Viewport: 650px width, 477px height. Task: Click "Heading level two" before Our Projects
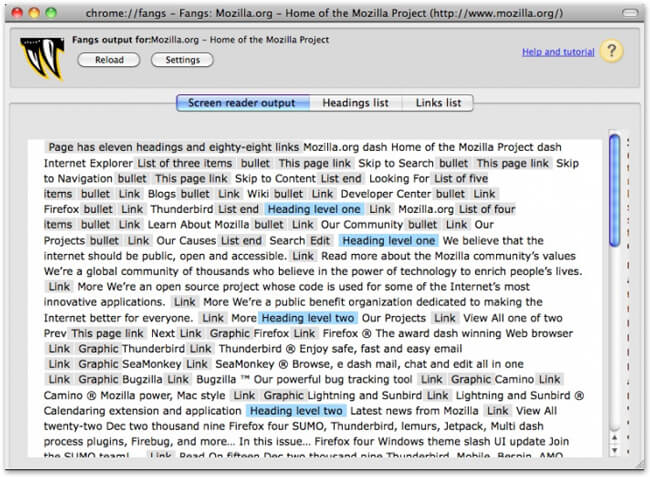308,318
